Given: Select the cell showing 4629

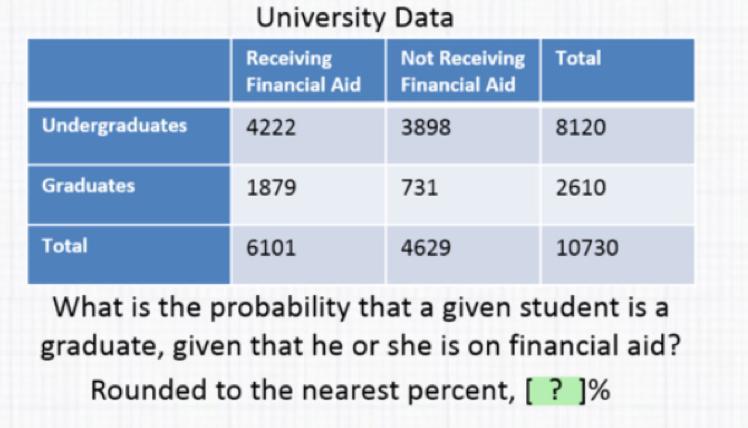Looking at the screenshot, I should click(426, 247).
